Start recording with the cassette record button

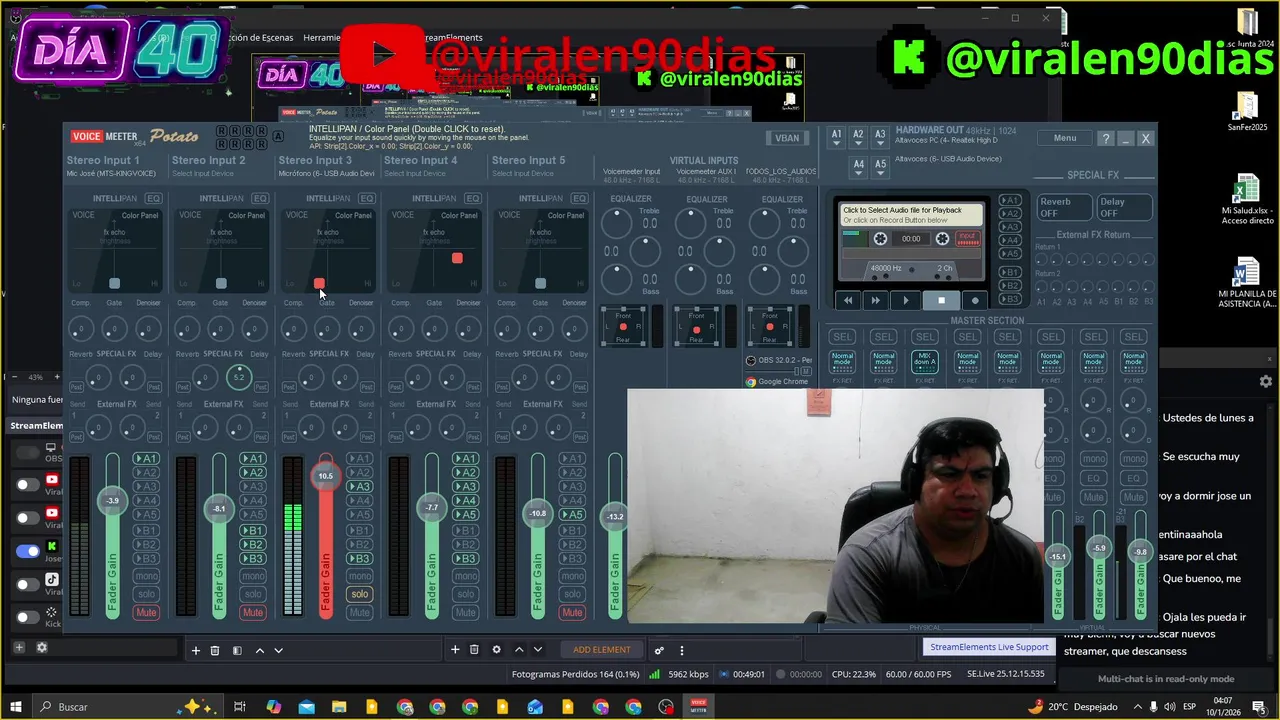tap(975, 300)
